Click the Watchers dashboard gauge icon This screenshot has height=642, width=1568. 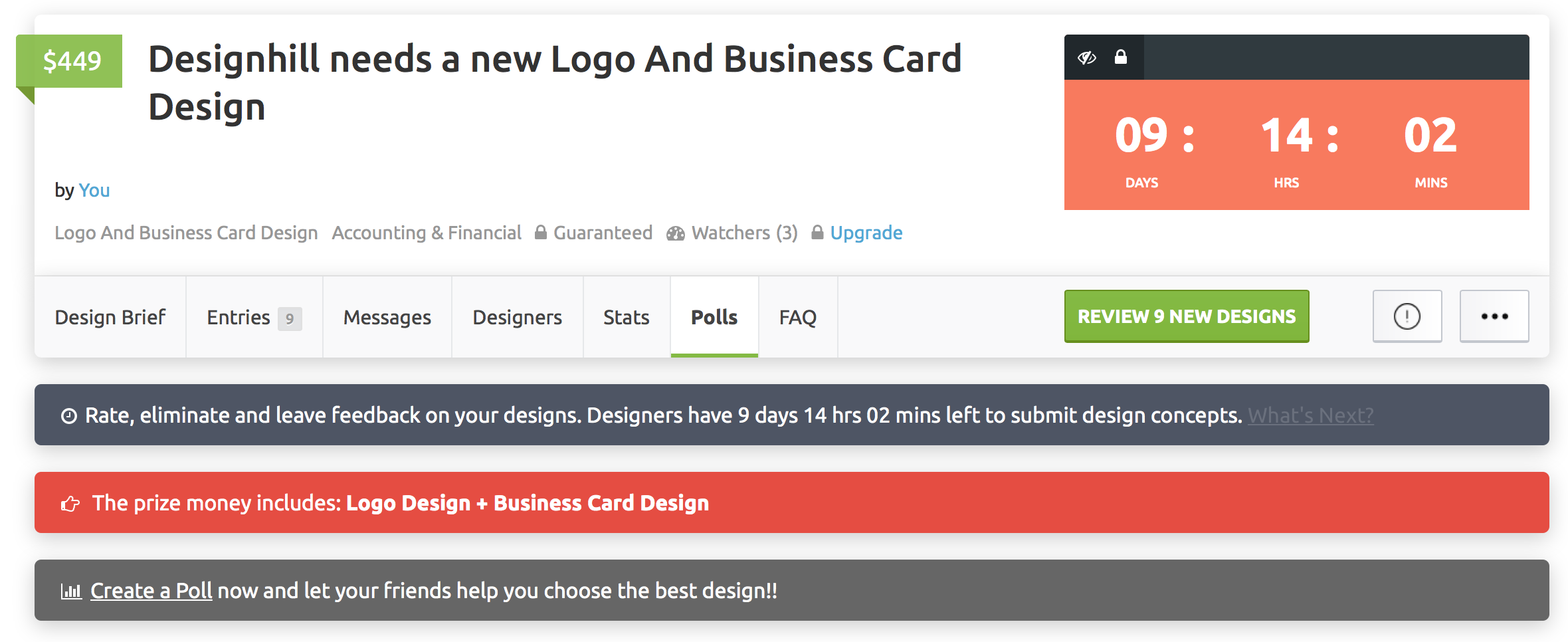coord(676,233)
